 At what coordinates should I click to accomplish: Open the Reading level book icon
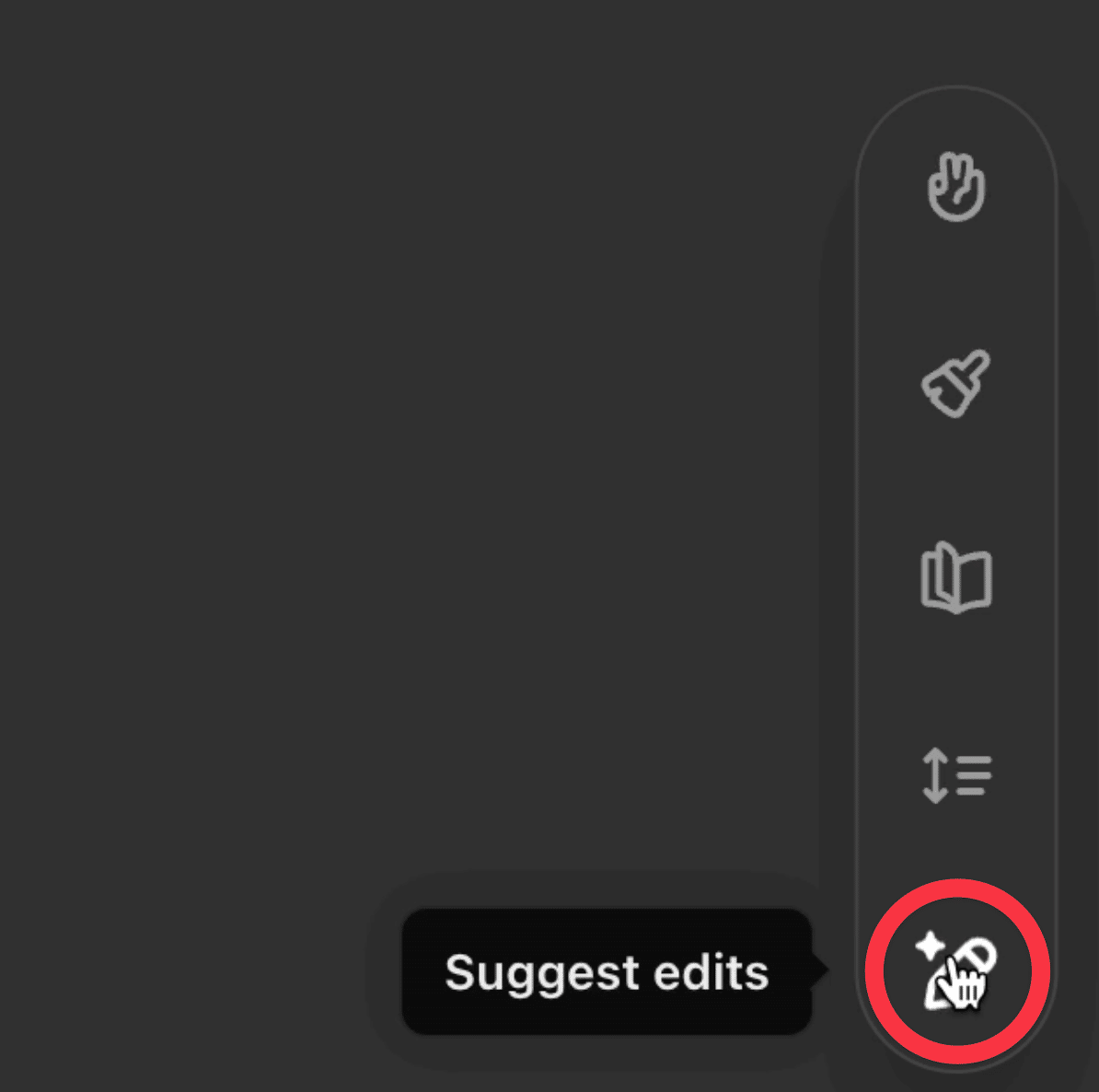coord(956,578)
